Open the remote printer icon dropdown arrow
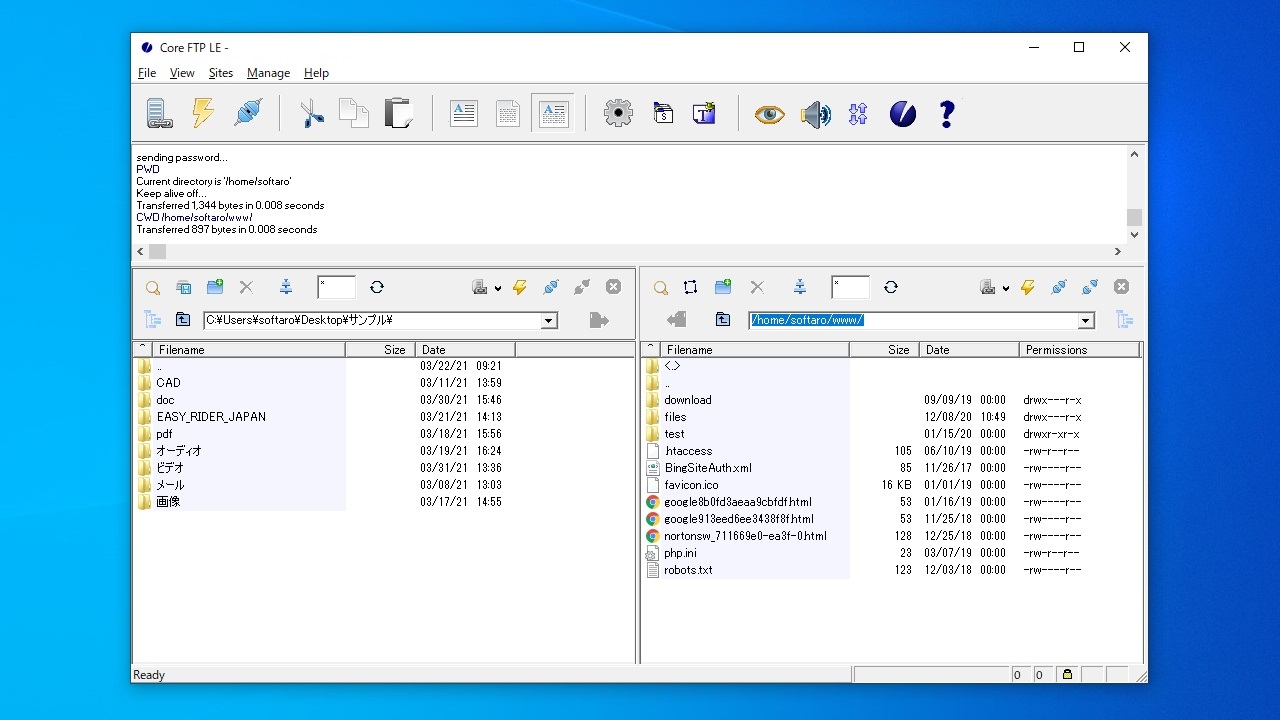 coord(1006,289)
